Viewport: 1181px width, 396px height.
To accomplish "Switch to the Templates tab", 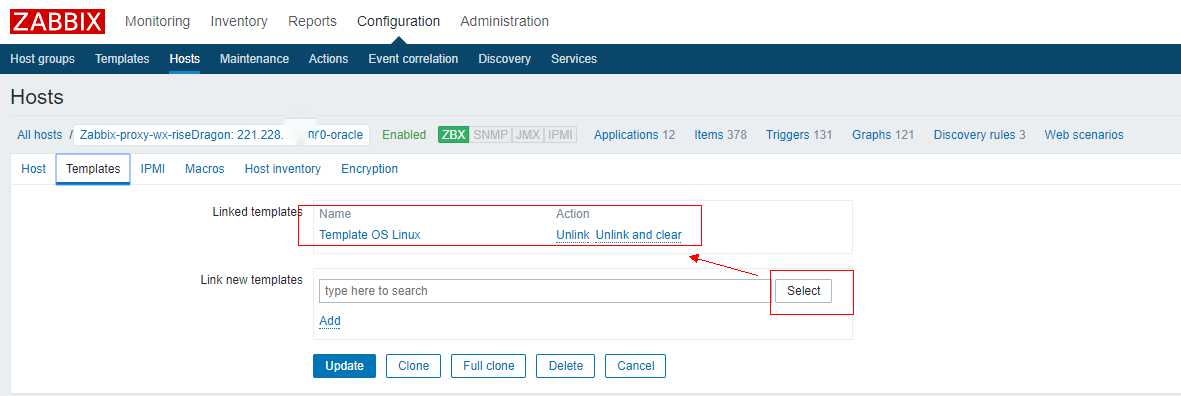I will pos(93,169).
